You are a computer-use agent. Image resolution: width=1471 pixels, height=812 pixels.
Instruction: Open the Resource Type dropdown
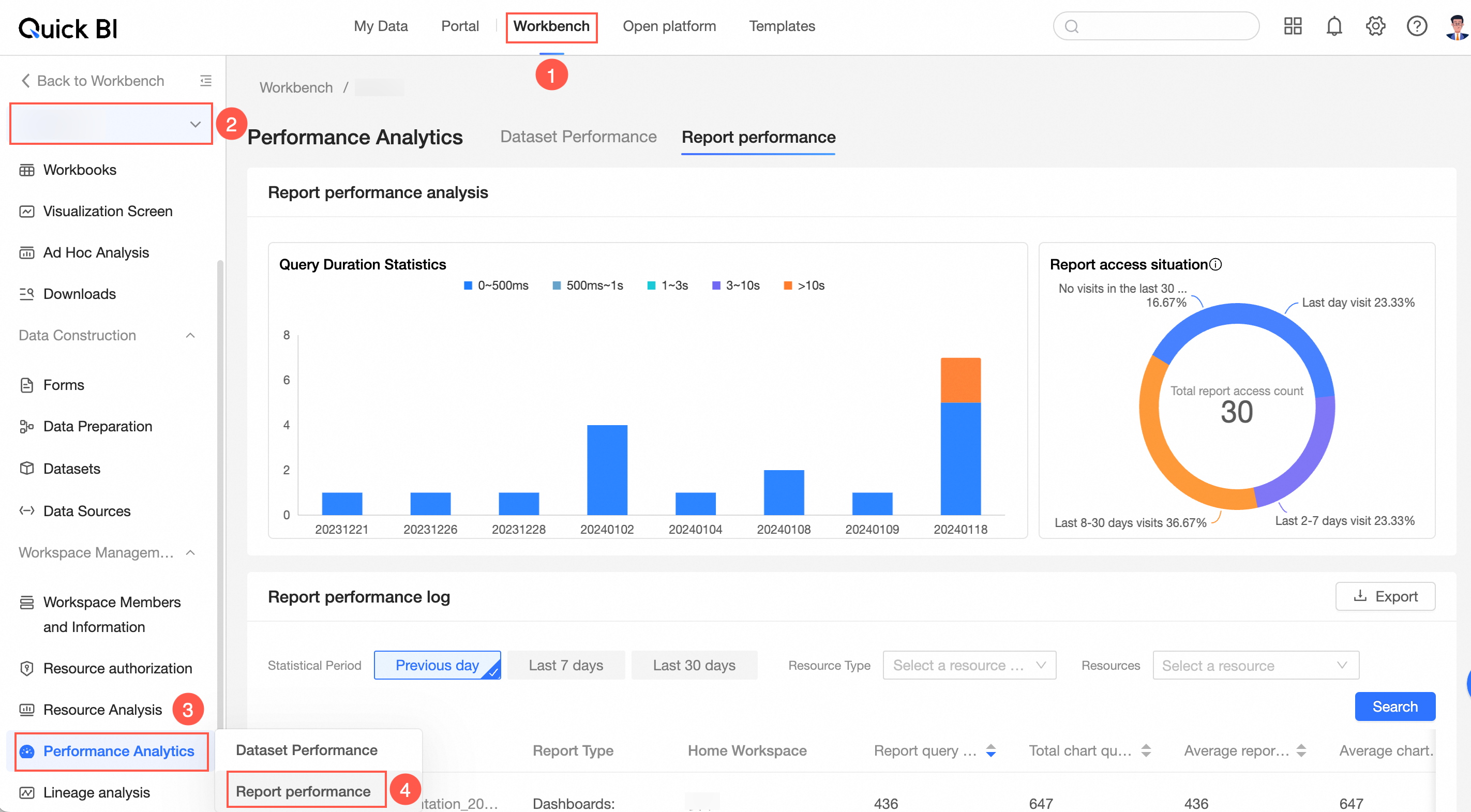click(969, 665)
